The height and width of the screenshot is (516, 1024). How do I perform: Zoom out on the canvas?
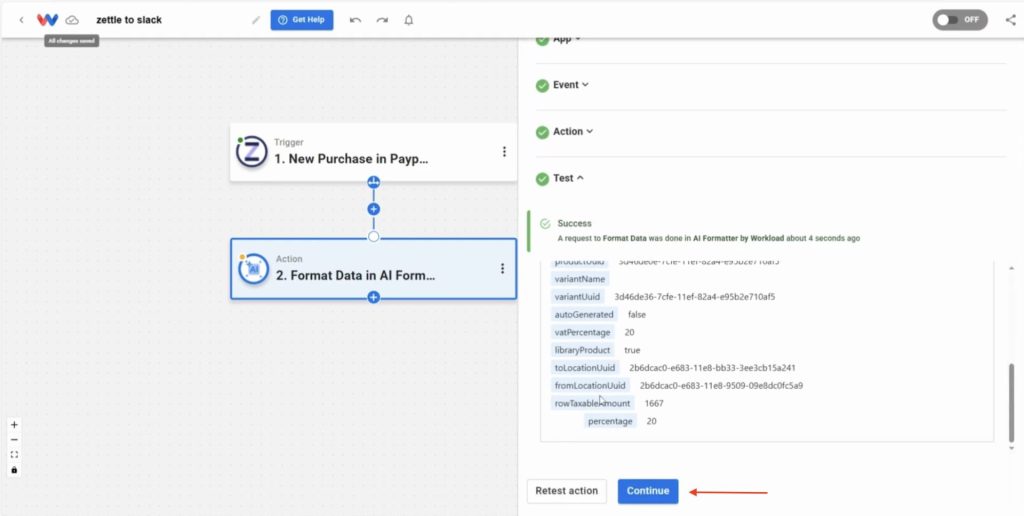coord(14,440)
